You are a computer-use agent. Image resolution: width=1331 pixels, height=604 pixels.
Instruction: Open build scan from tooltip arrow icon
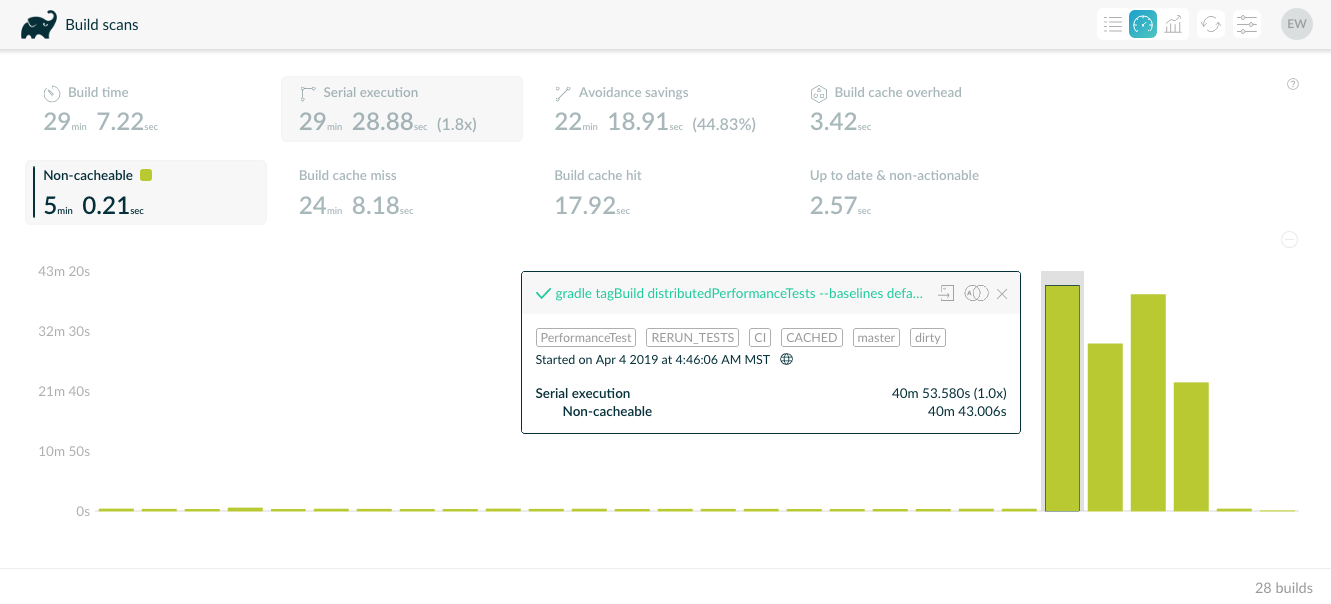pyautogui.click(x=946, y=293)
